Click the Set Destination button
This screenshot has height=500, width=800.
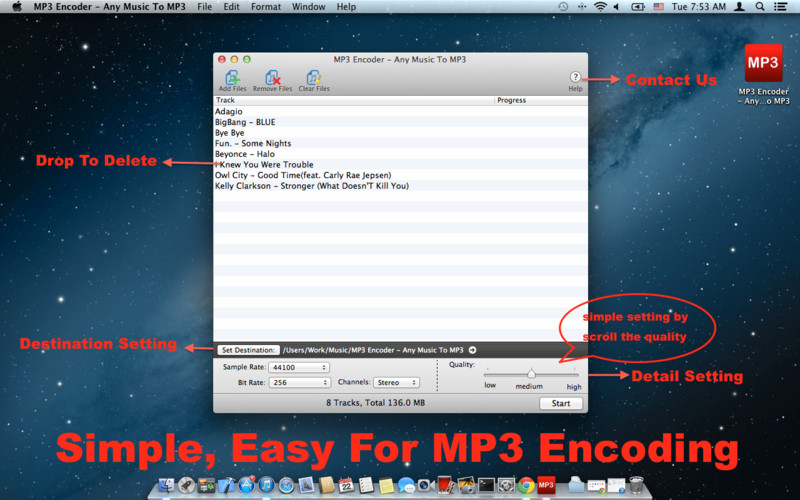[248, 350]
